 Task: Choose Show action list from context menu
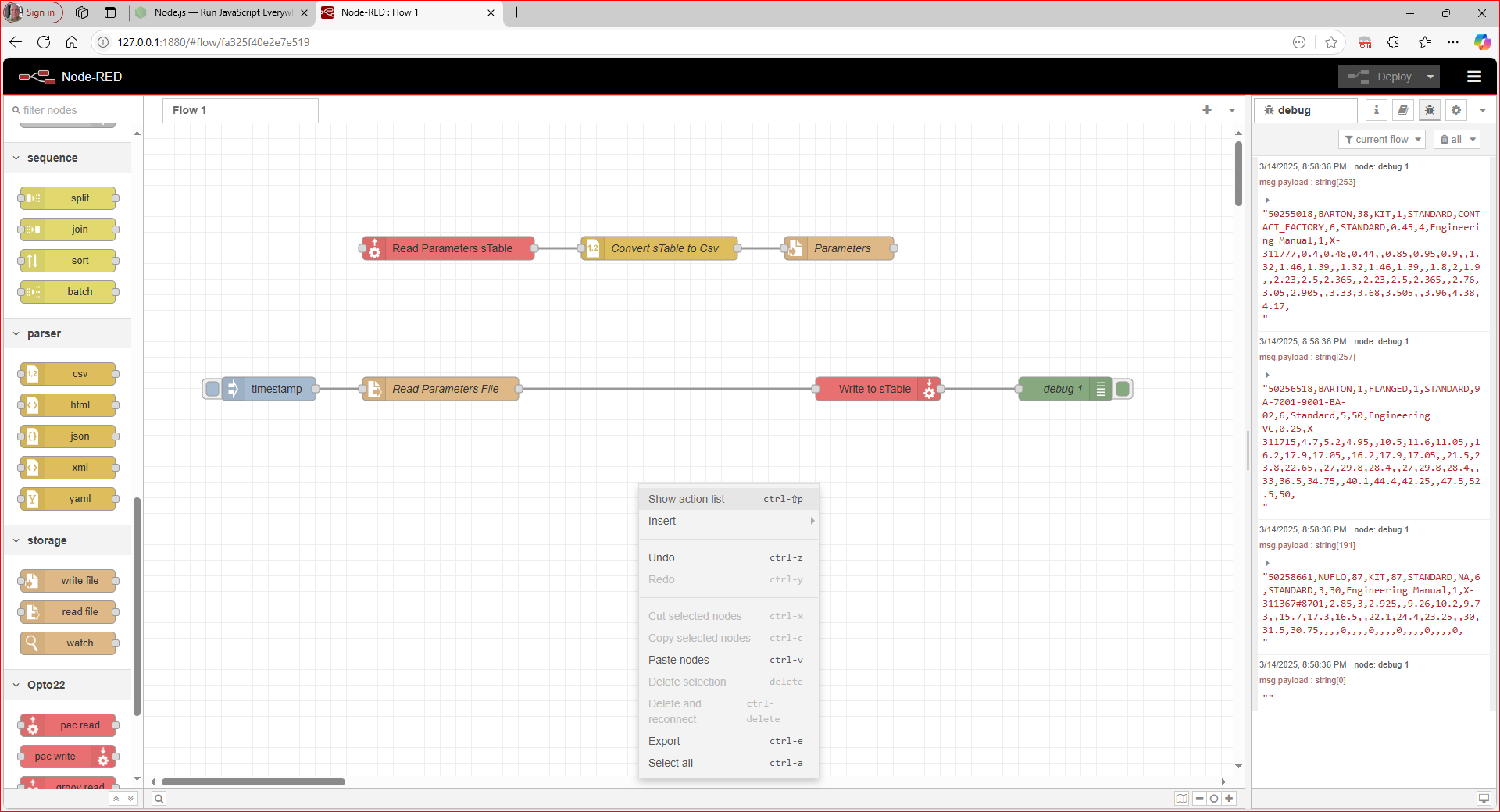728,499
